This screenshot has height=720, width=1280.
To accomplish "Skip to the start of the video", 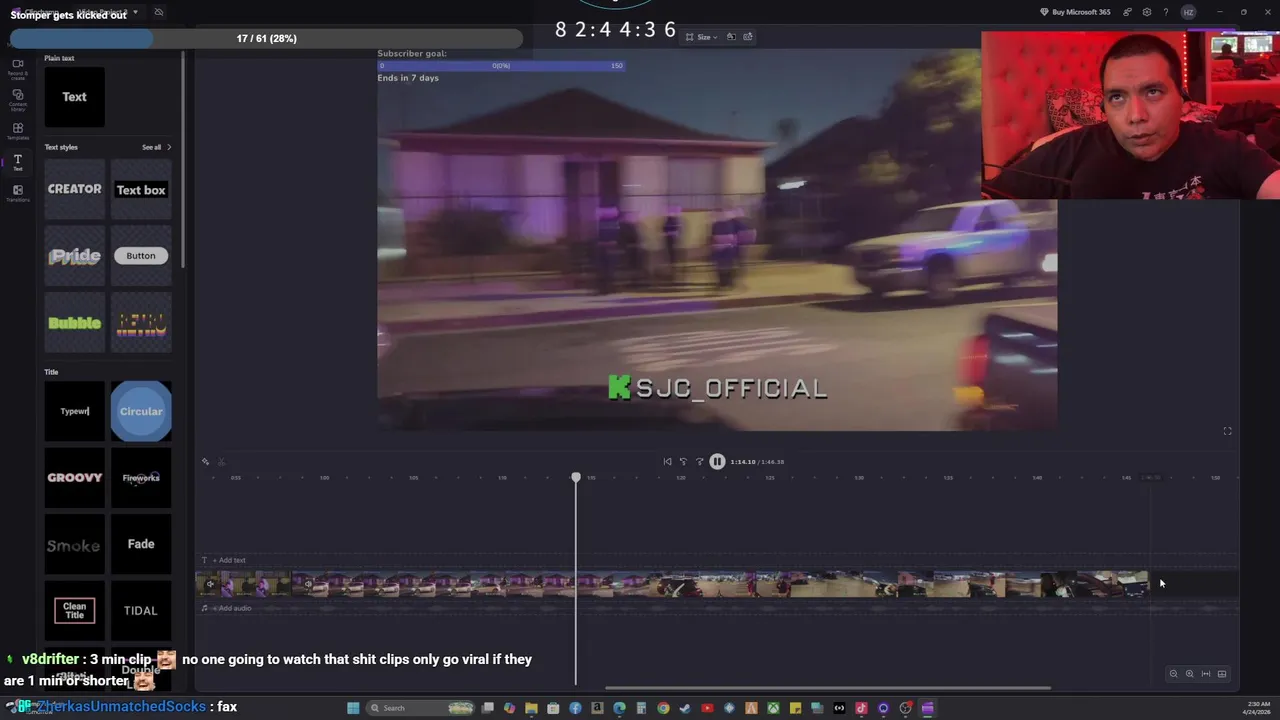I will click(667, 461).
